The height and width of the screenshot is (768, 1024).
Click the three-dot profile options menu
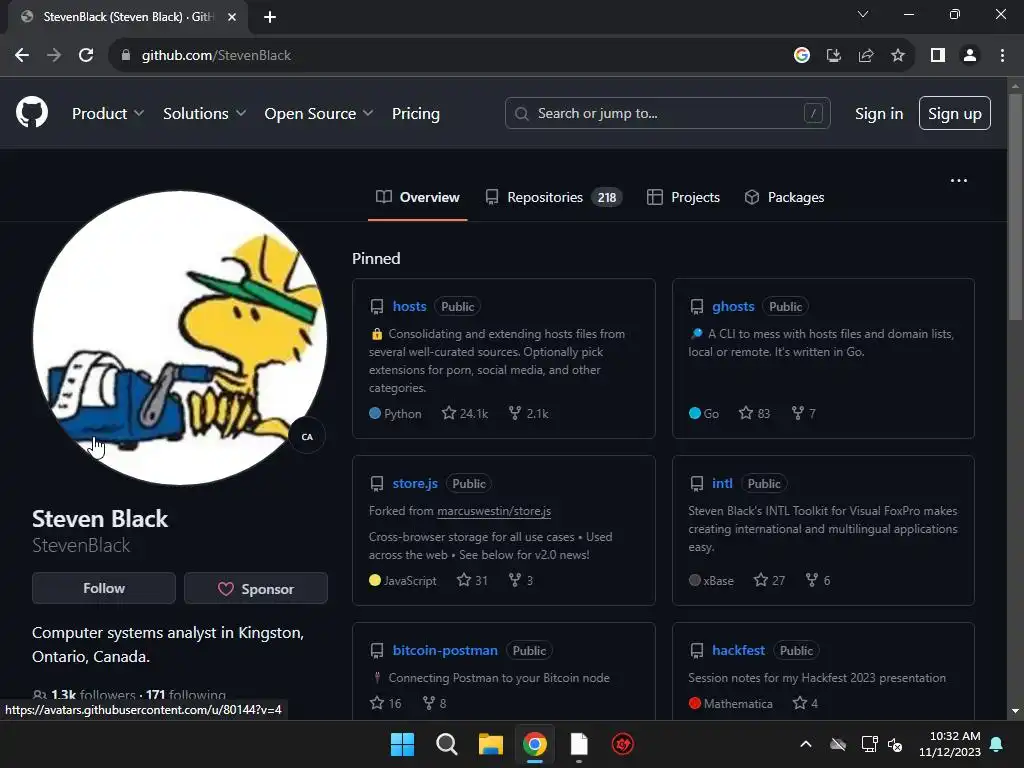click(959, 180)
